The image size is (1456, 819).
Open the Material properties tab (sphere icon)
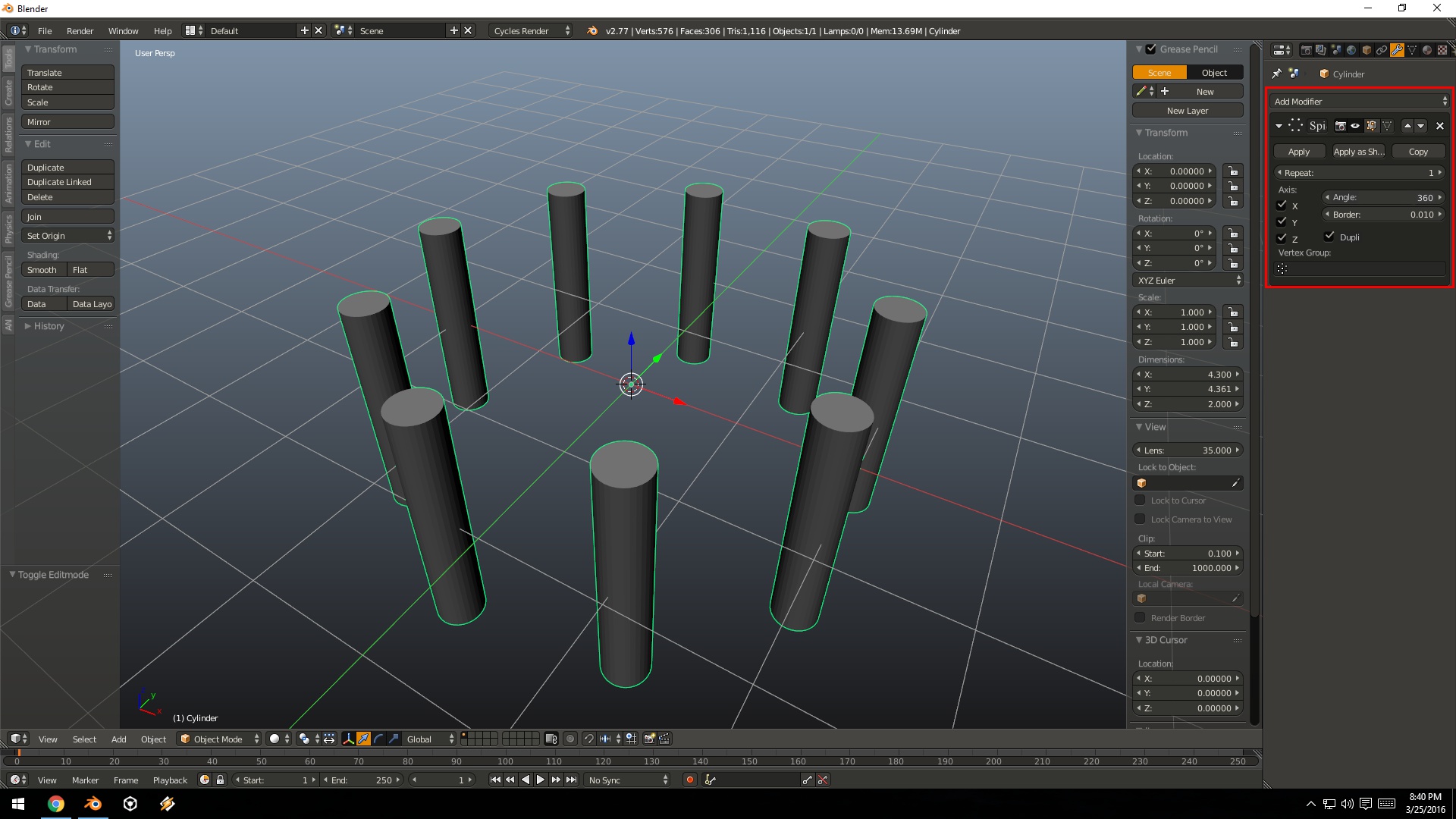[1427, 50]
